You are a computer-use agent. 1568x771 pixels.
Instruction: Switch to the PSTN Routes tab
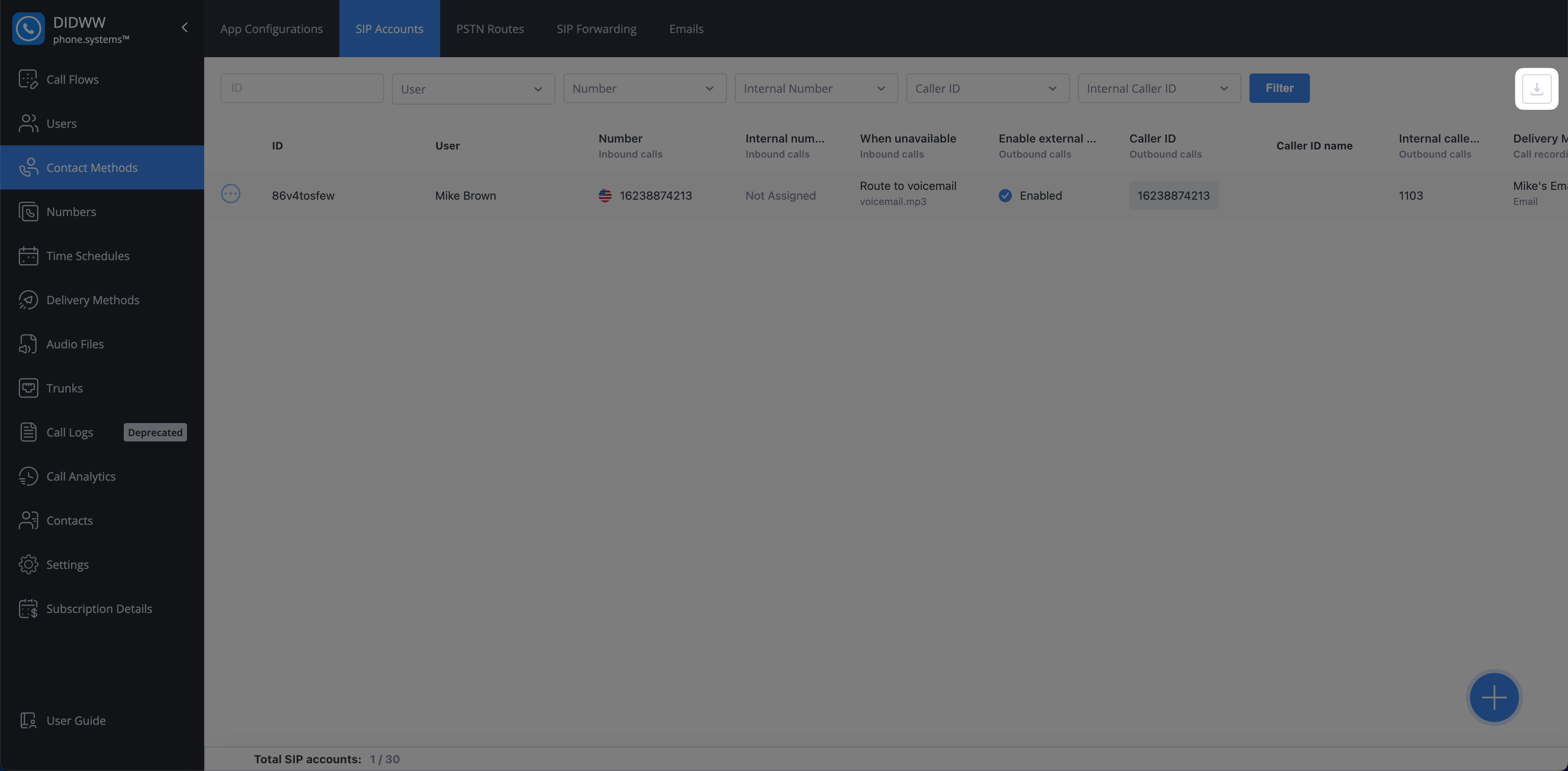click(490, 29)
